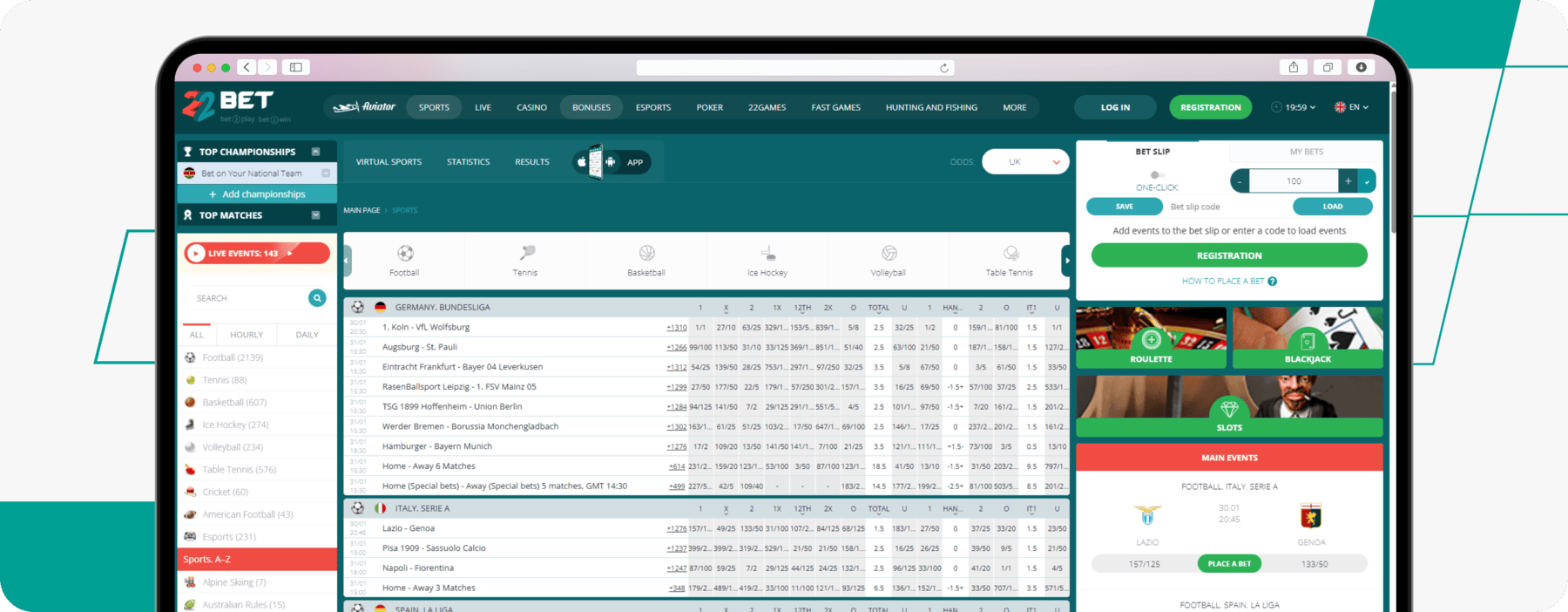
Task: Click Place a Bet for Lazio - Genoa
Action: pos(1229,564)
